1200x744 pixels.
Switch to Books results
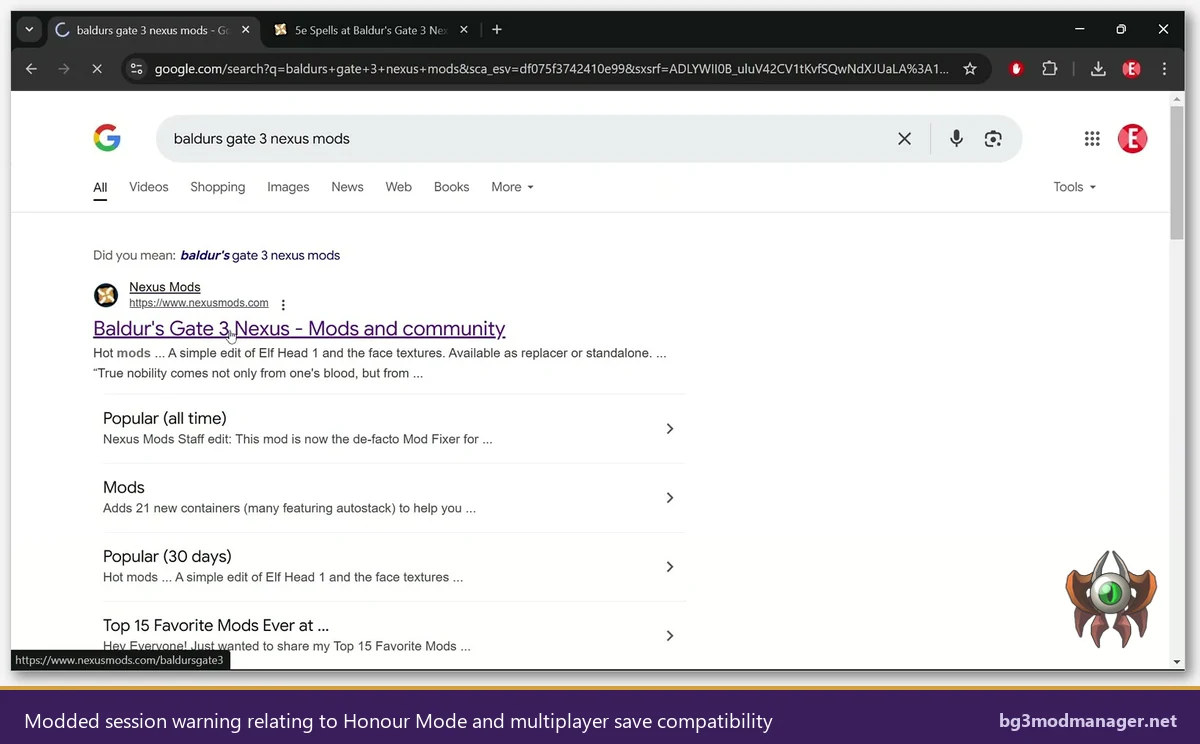coord(452,187)
